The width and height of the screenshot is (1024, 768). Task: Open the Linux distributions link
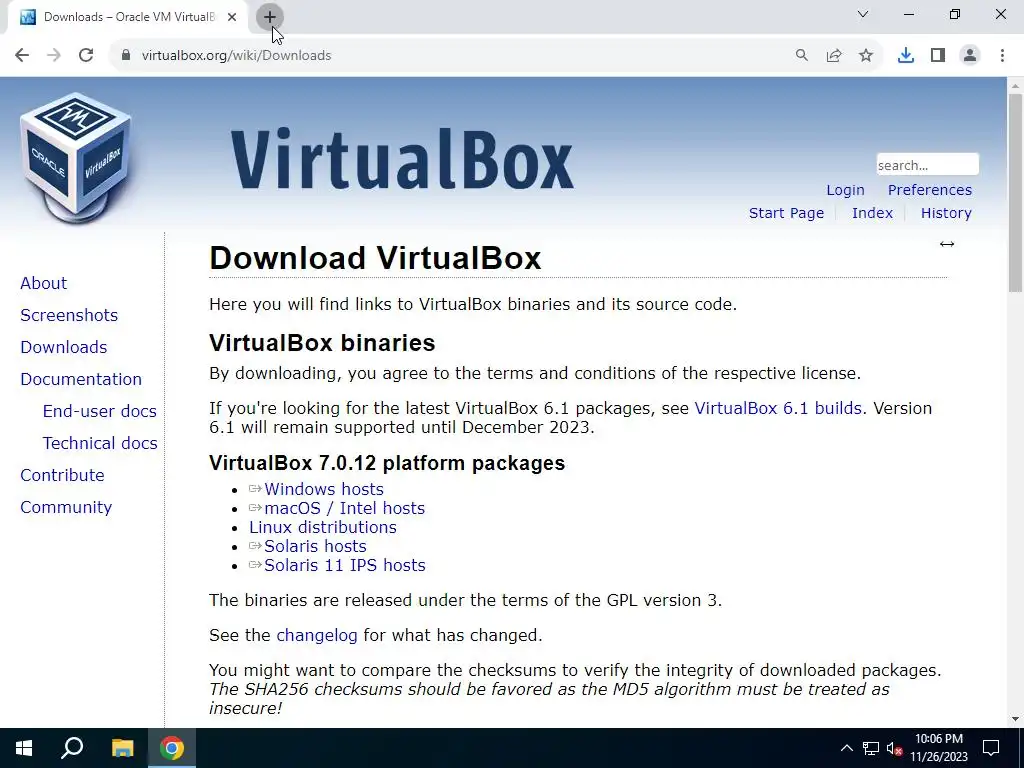click(x=323, y=527)
